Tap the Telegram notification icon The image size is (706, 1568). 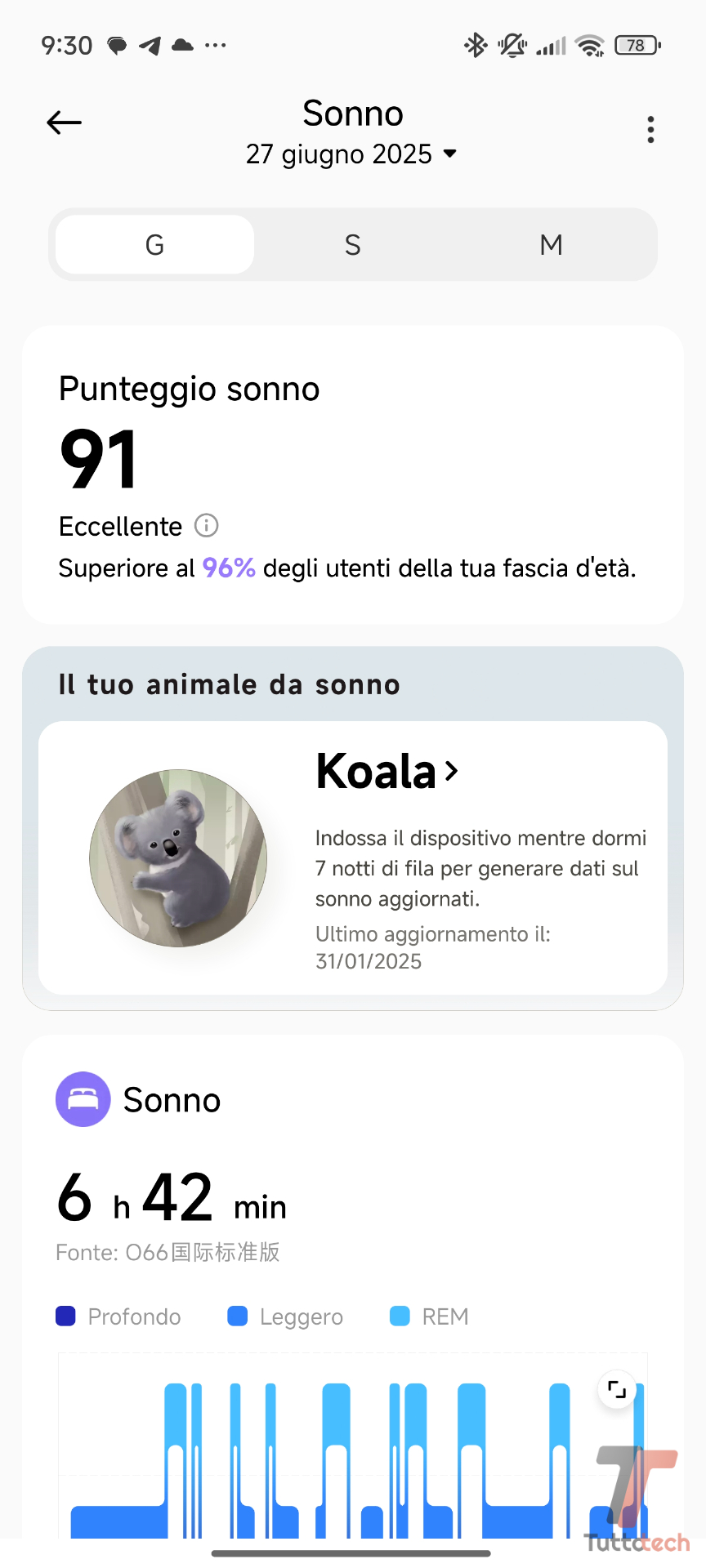(150, 46)
